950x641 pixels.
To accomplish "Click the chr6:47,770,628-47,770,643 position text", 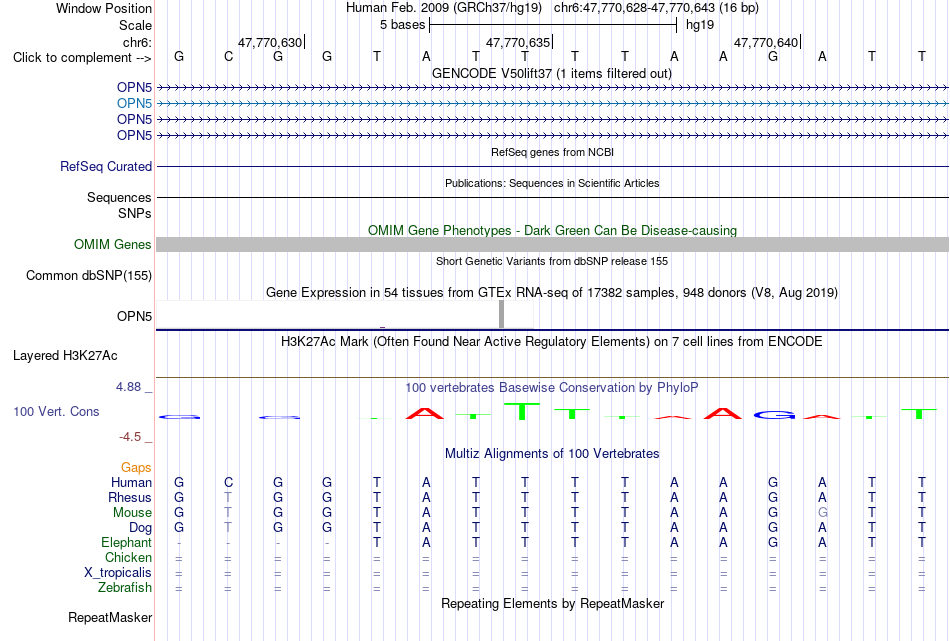I will (x=656, y=8).
